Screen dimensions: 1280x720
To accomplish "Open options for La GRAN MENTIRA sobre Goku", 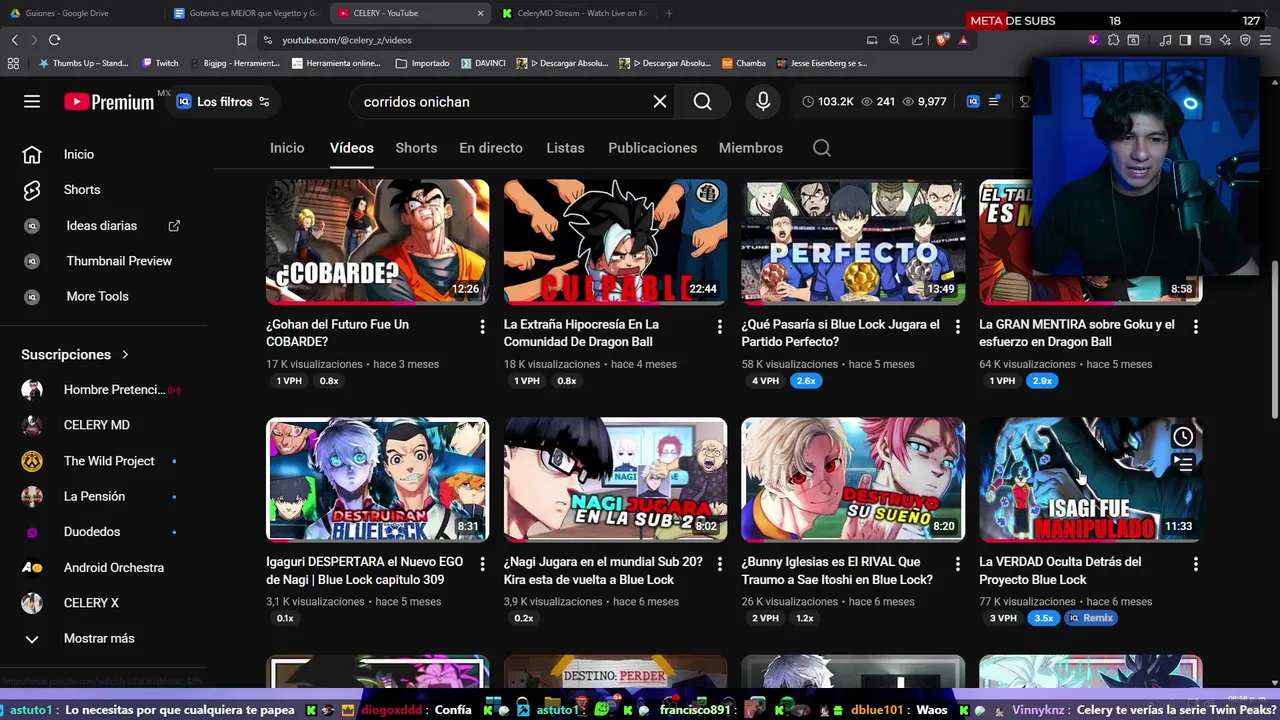I will click(x=1195, y=327).
